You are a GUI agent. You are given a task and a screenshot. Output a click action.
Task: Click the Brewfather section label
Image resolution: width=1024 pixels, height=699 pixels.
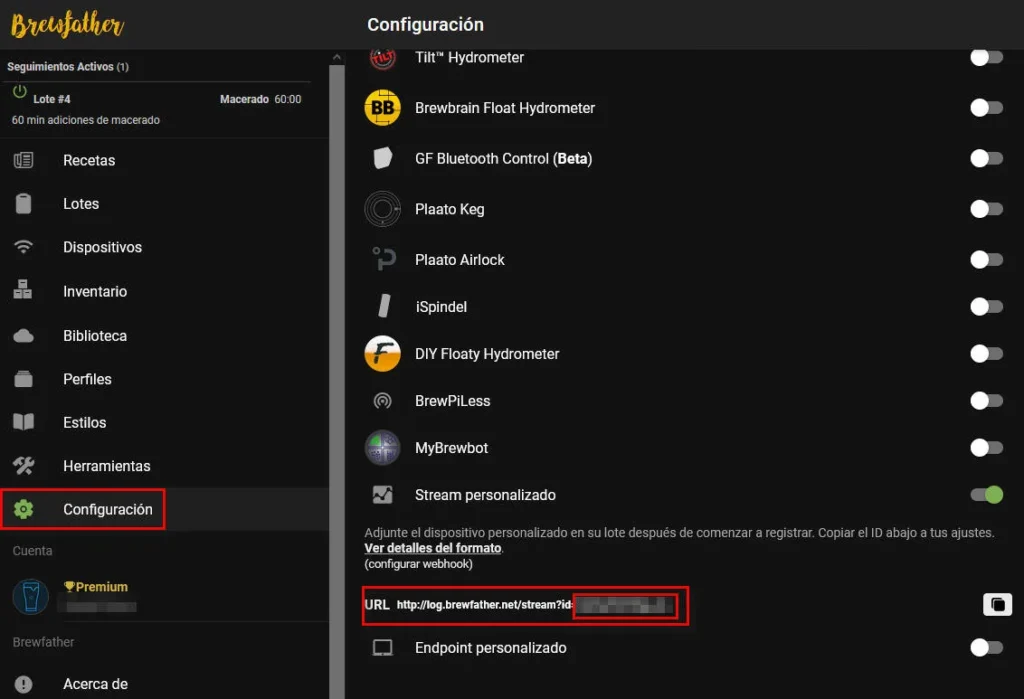pos(43,642)
